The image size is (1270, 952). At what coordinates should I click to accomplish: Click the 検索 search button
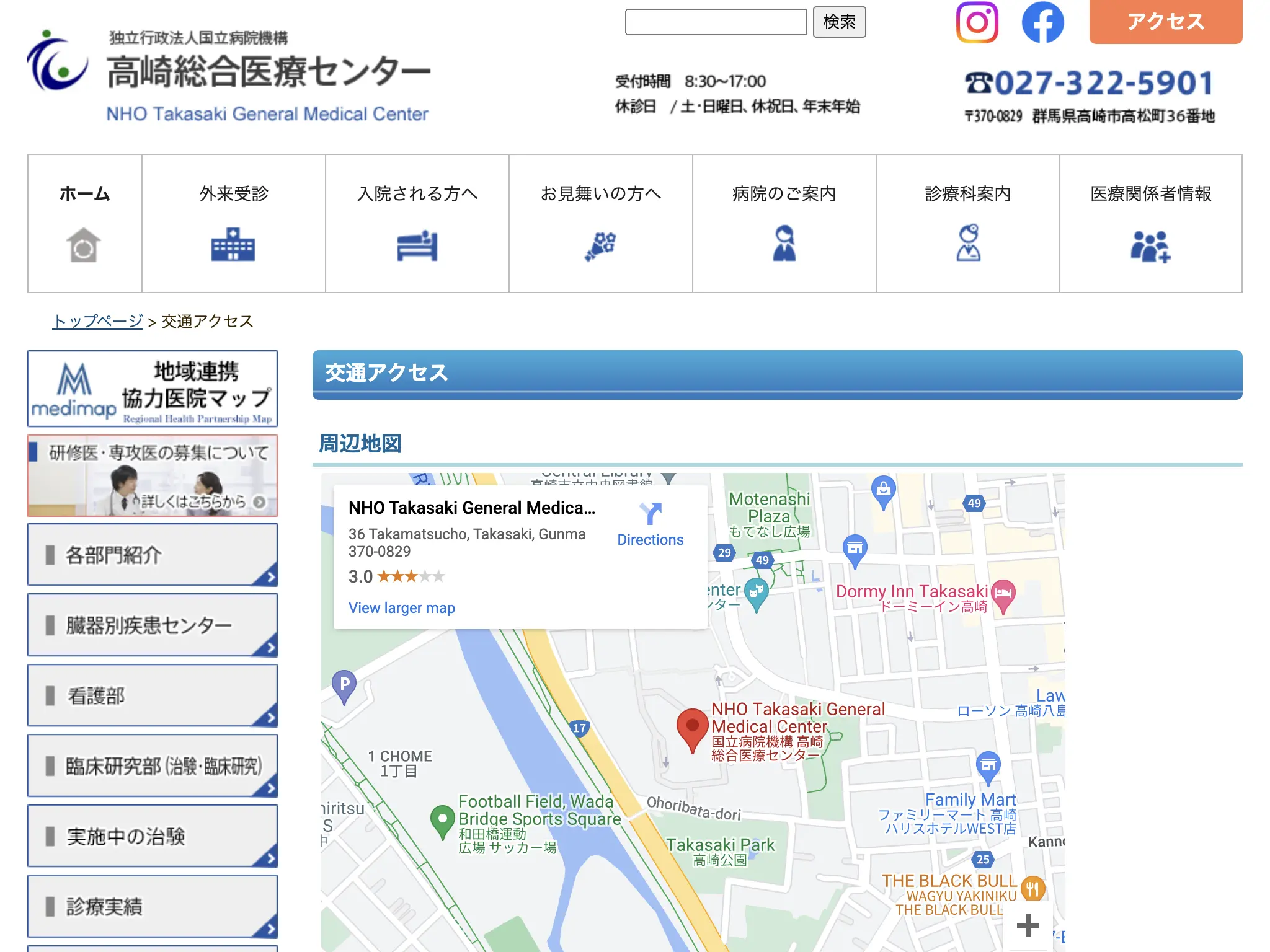839,22
